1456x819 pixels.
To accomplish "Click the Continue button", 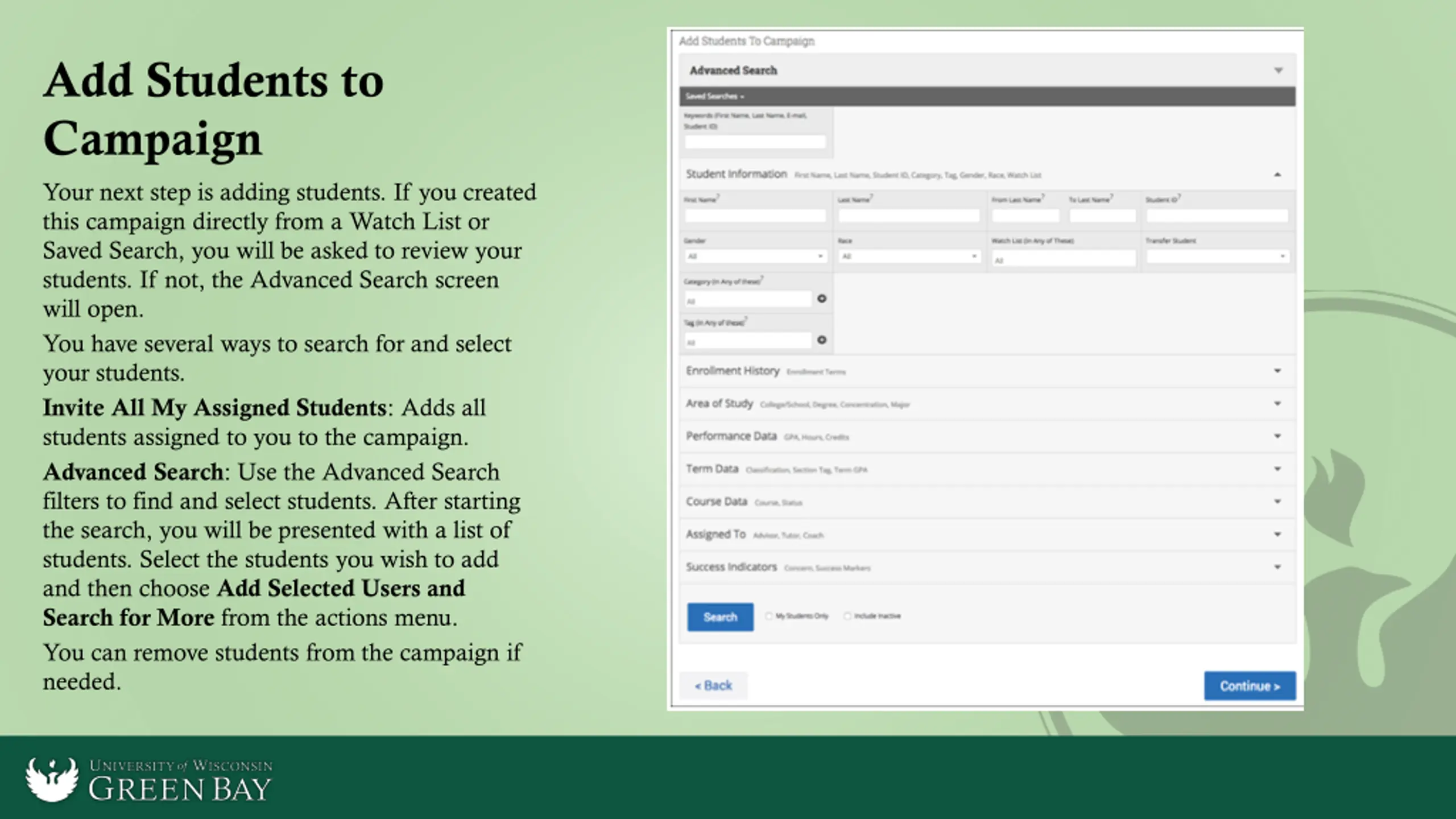I will 1250,686.
